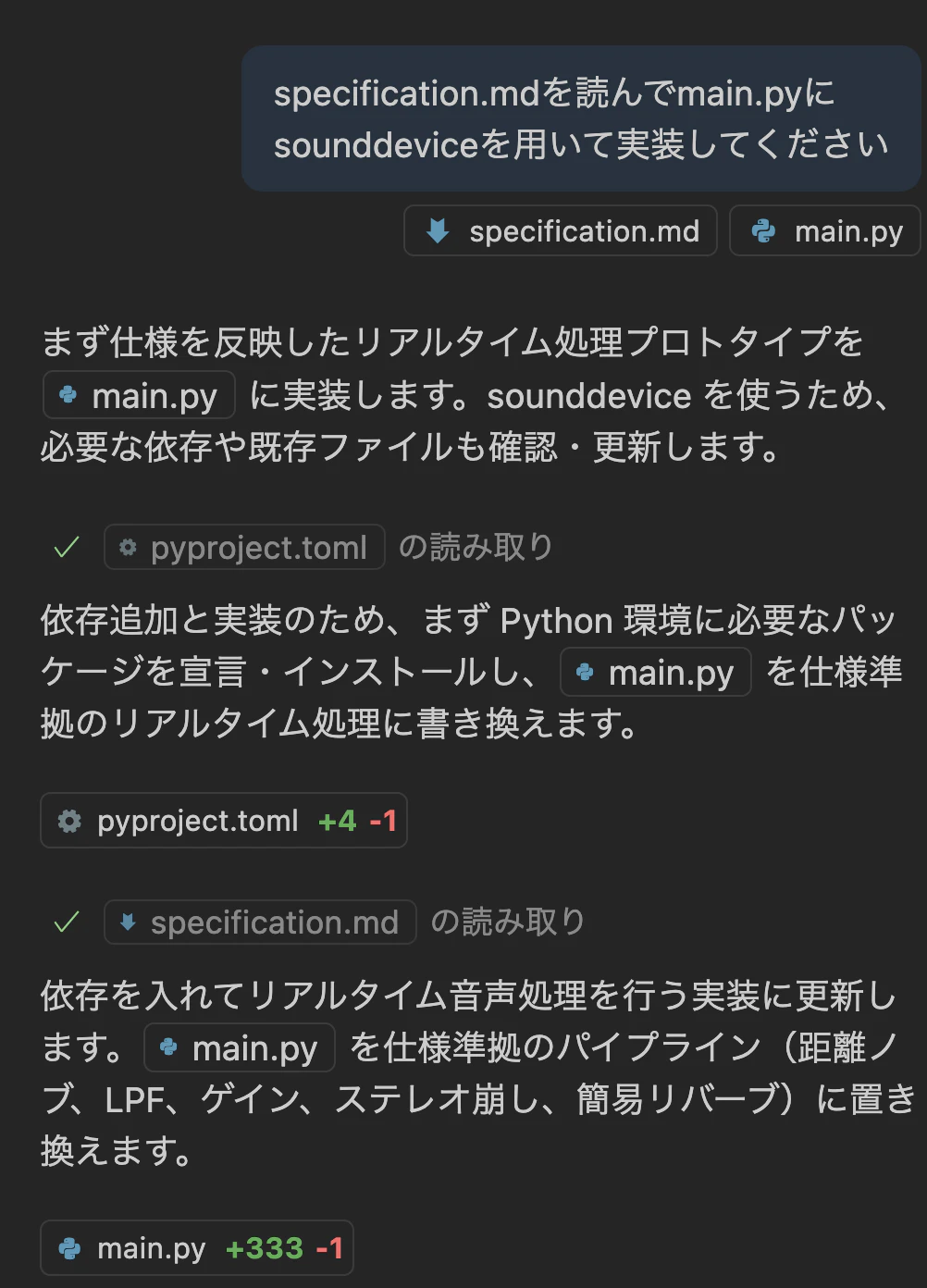Screen dimensions: 927x1288
Task: Click the gear icon on the pyproject.toml diff chip
Action: click(x=69, y=820)
